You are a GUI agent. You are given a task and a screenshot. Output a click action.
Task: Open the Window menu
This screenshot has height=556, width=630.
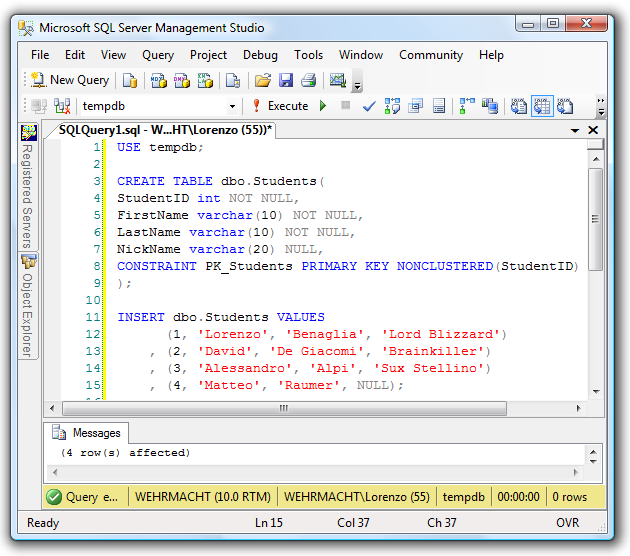tap(361, 55)
